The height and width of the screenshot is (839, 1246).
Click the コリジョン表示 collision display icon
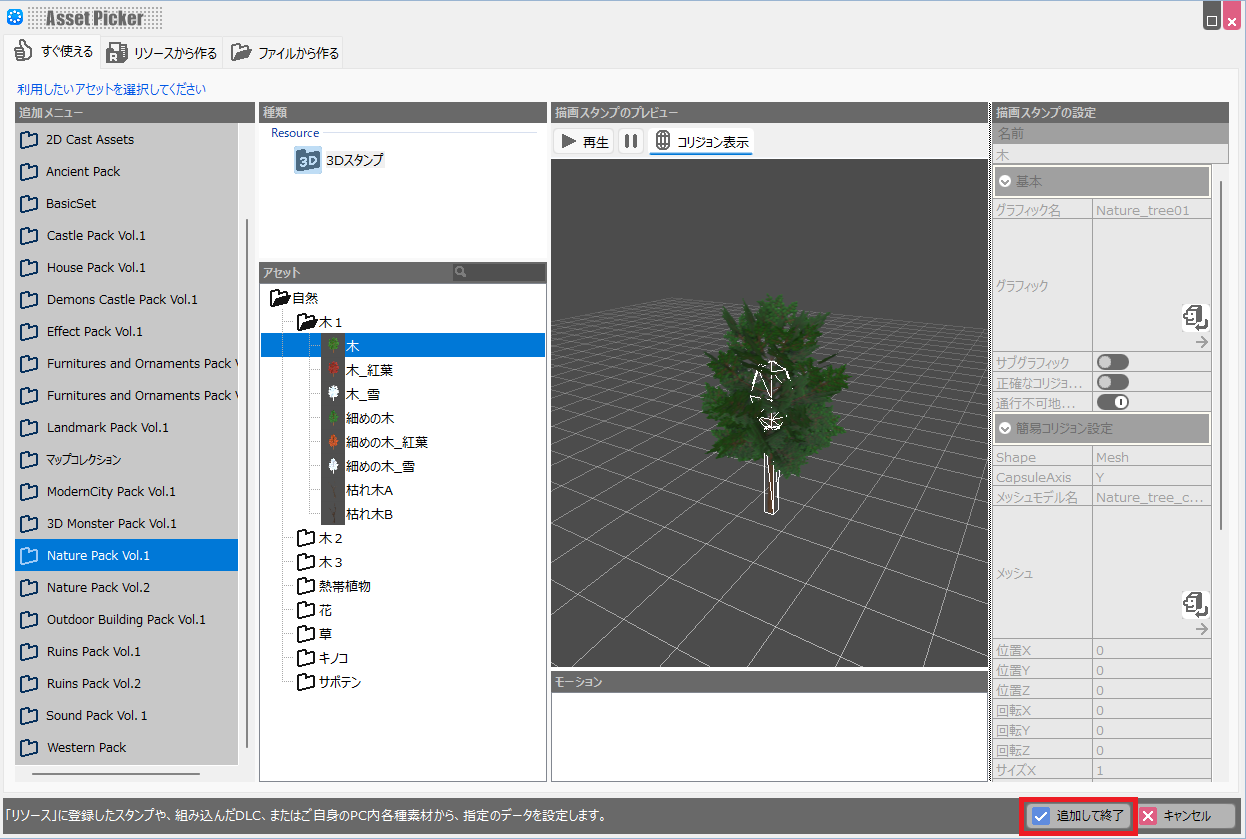coord(662,142)
